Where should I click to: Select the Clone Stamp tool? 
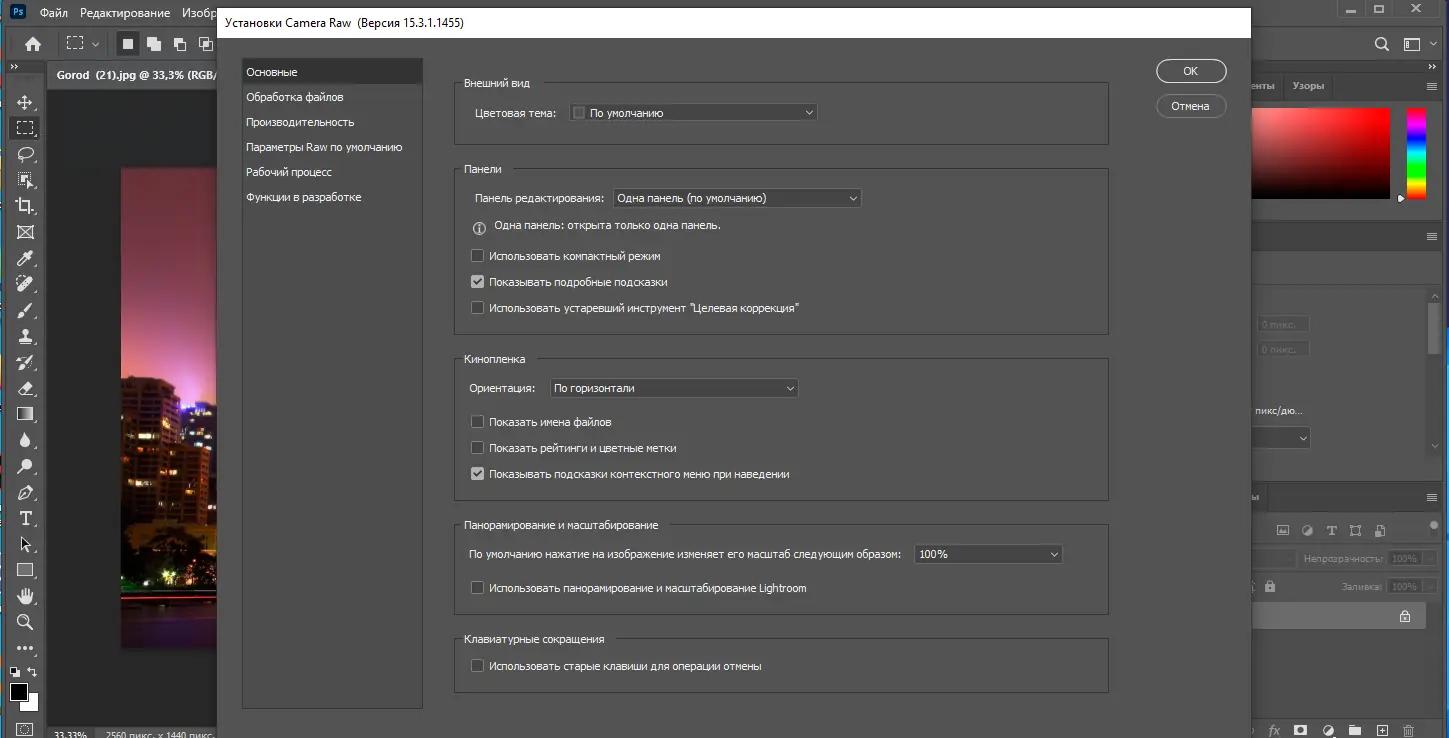[x=25, y=336]
